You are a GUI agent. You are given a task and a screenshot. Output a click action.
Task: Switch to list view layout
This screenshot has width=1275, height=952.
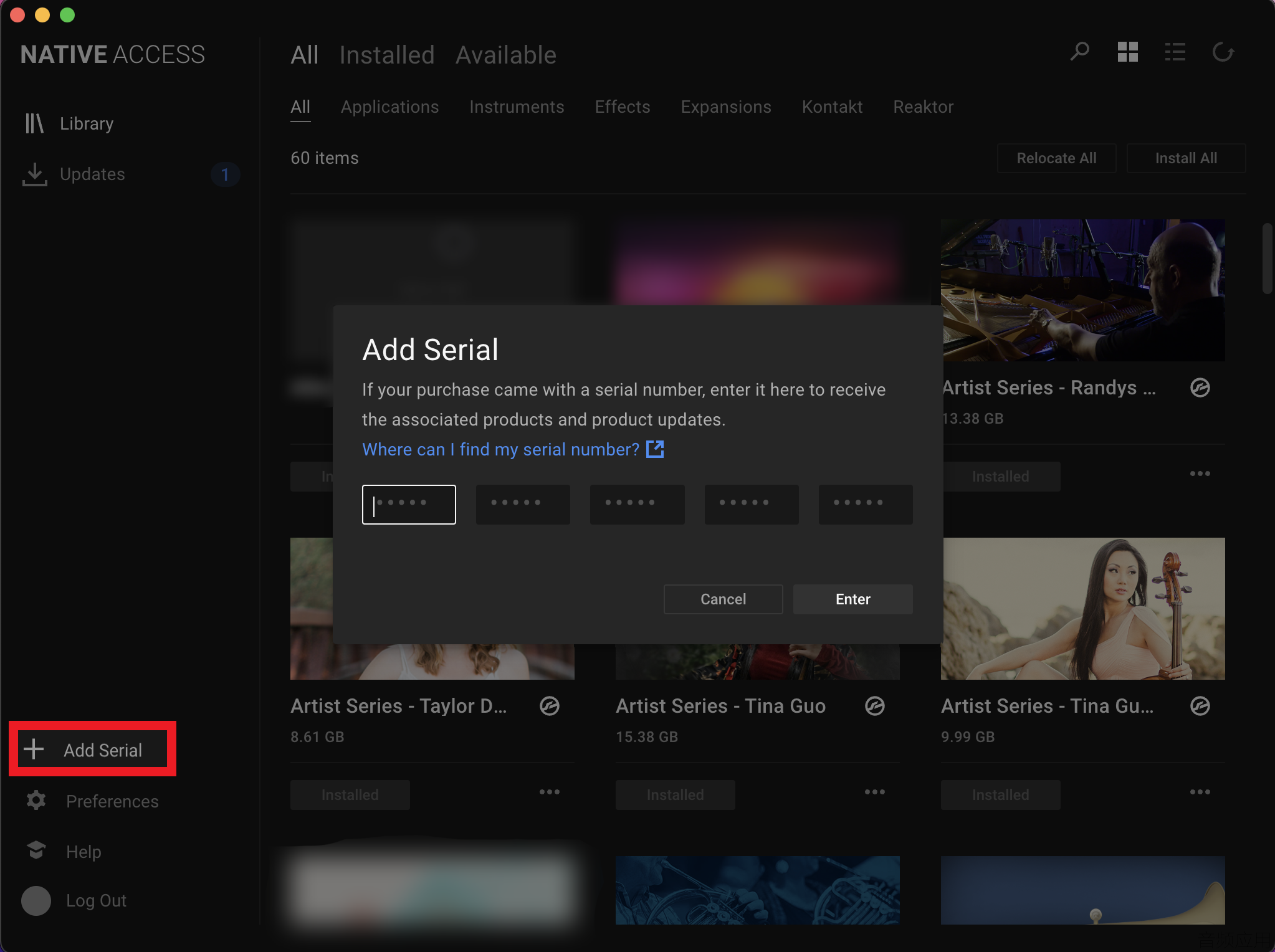(1175, 52)
